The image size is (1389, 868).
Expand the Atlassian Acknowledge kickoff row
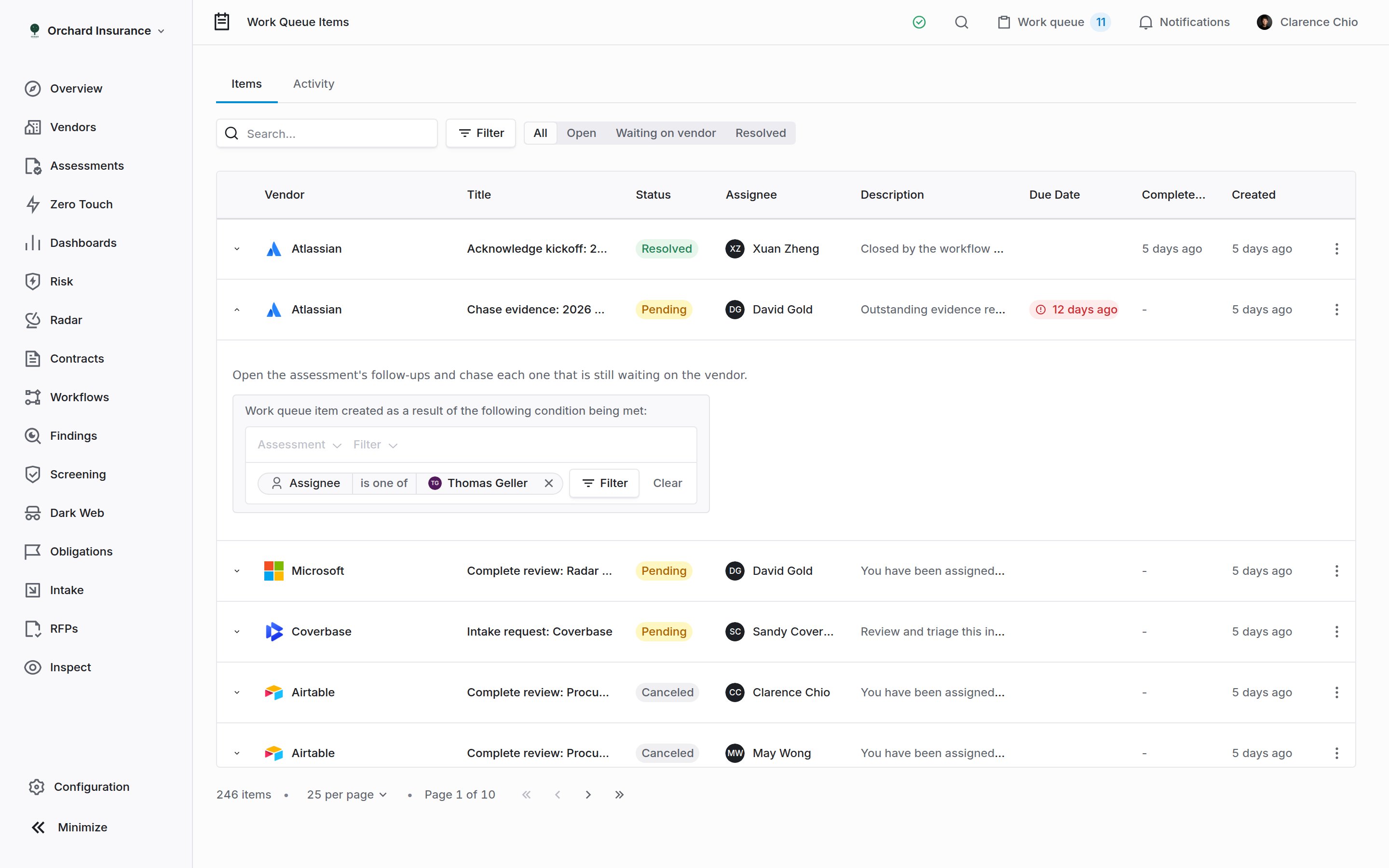[x=236, y=248]
